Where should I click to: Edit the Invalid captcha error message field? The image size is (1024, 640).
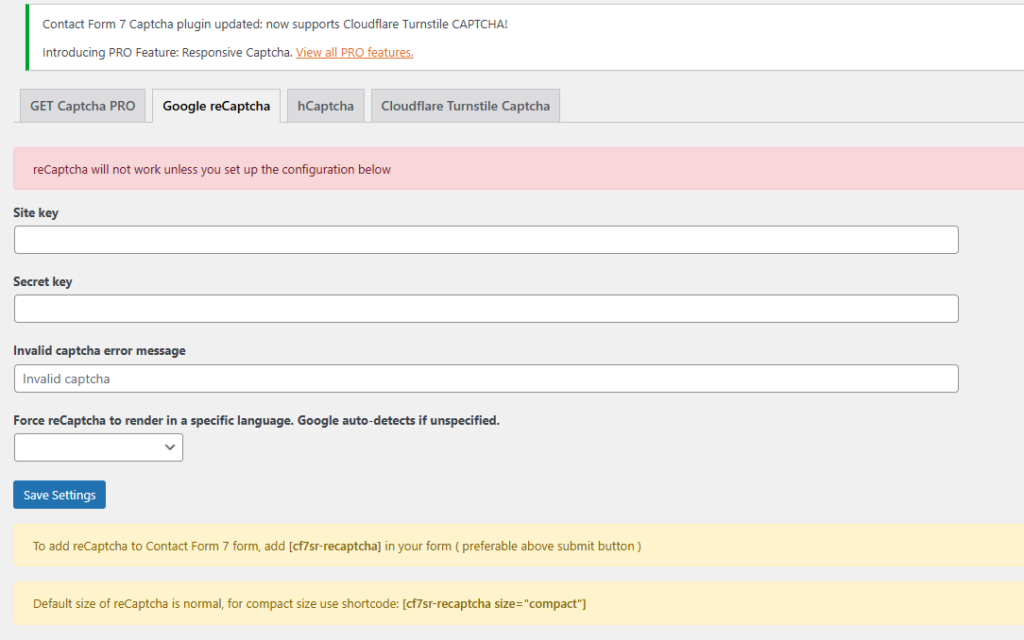(x=486, y=379)
